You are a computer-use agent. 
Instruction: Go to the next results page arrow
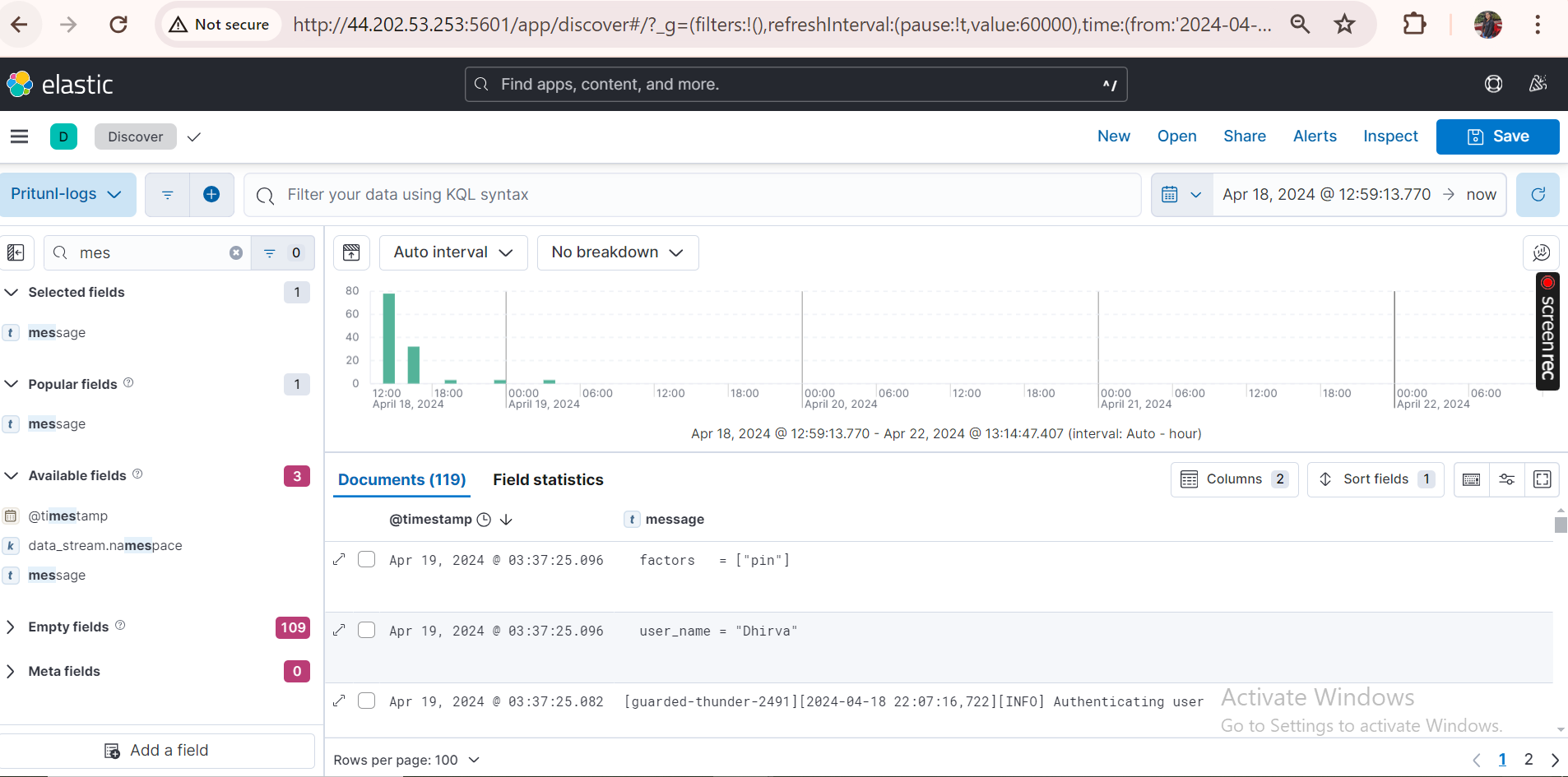pyautogui.click(x=1555, y=760)
